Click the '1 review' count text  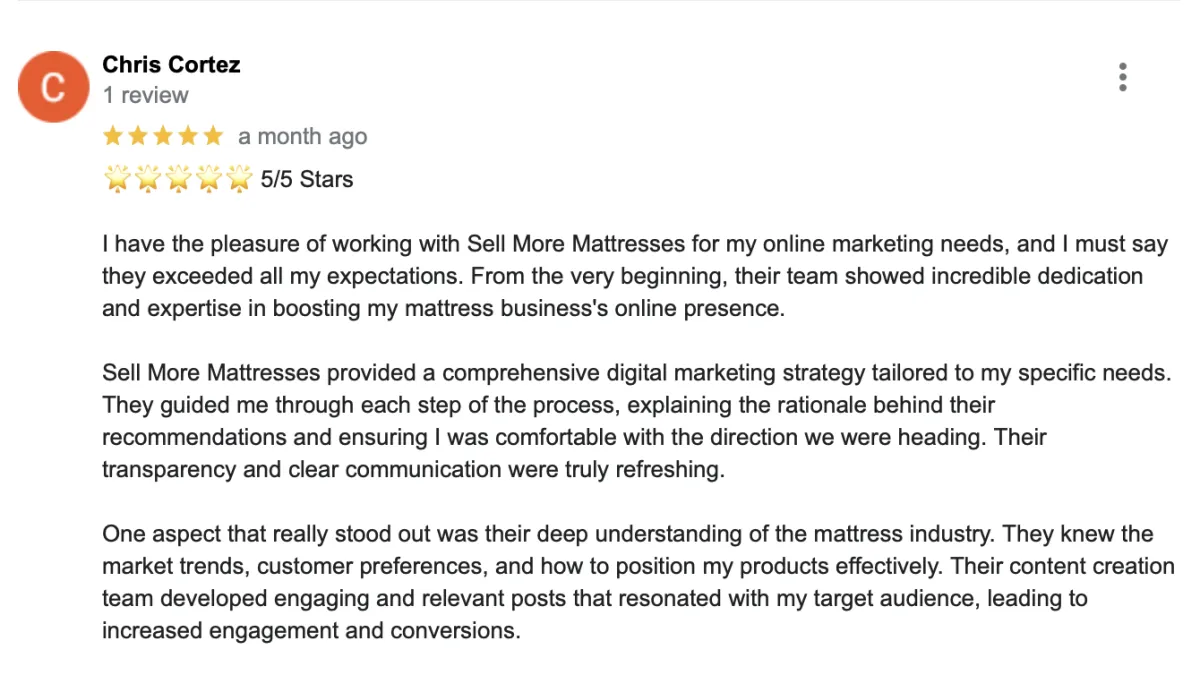pyautogui.click(x=145, y=96)
